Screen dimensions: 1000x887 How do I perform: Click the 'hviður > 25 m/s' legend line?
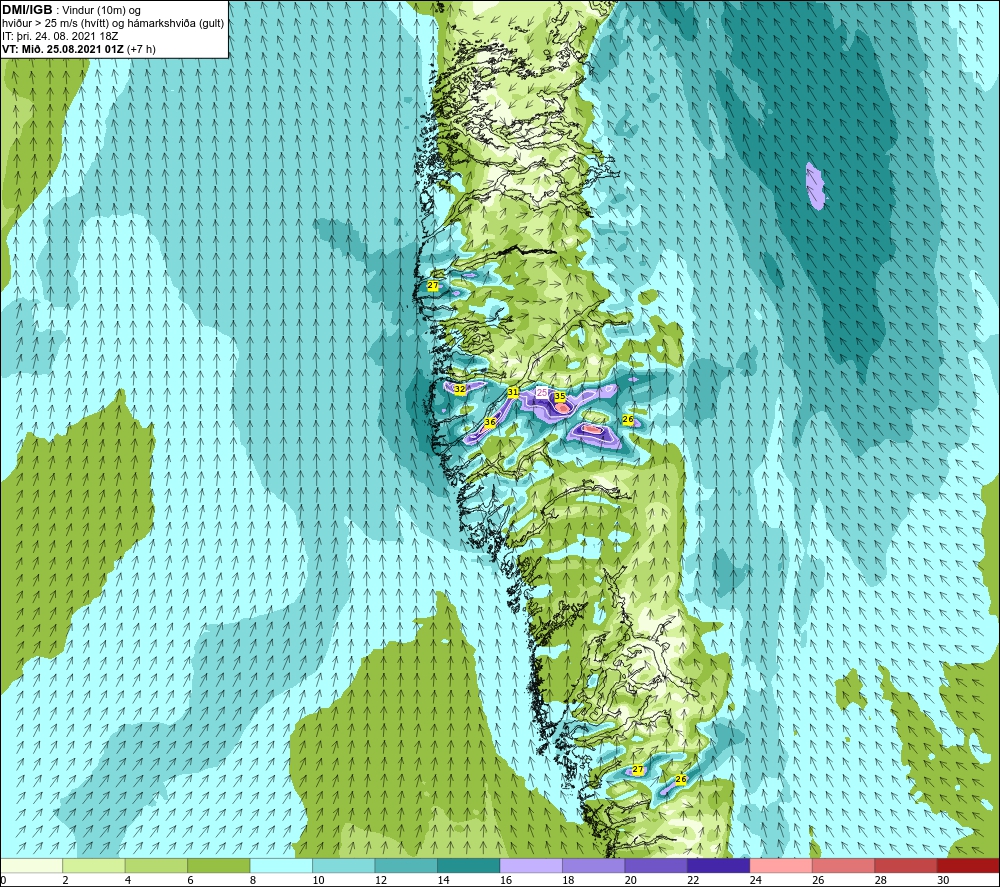113,24
